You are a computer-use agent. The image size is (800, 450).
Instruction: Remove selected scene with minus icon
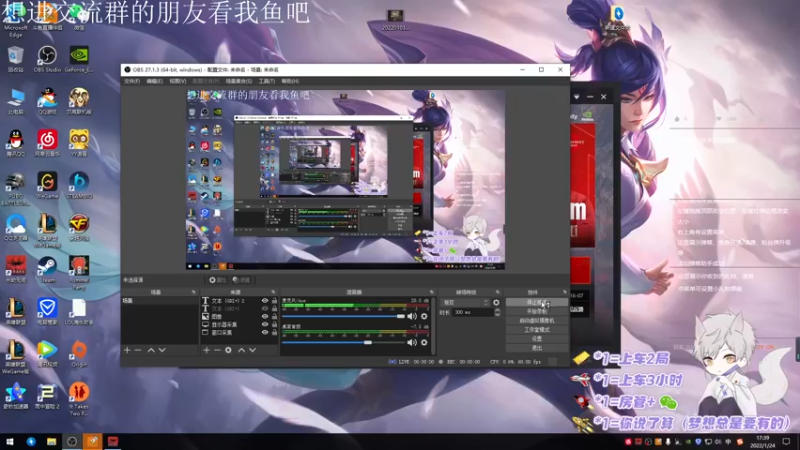click(x=138, y=350)
